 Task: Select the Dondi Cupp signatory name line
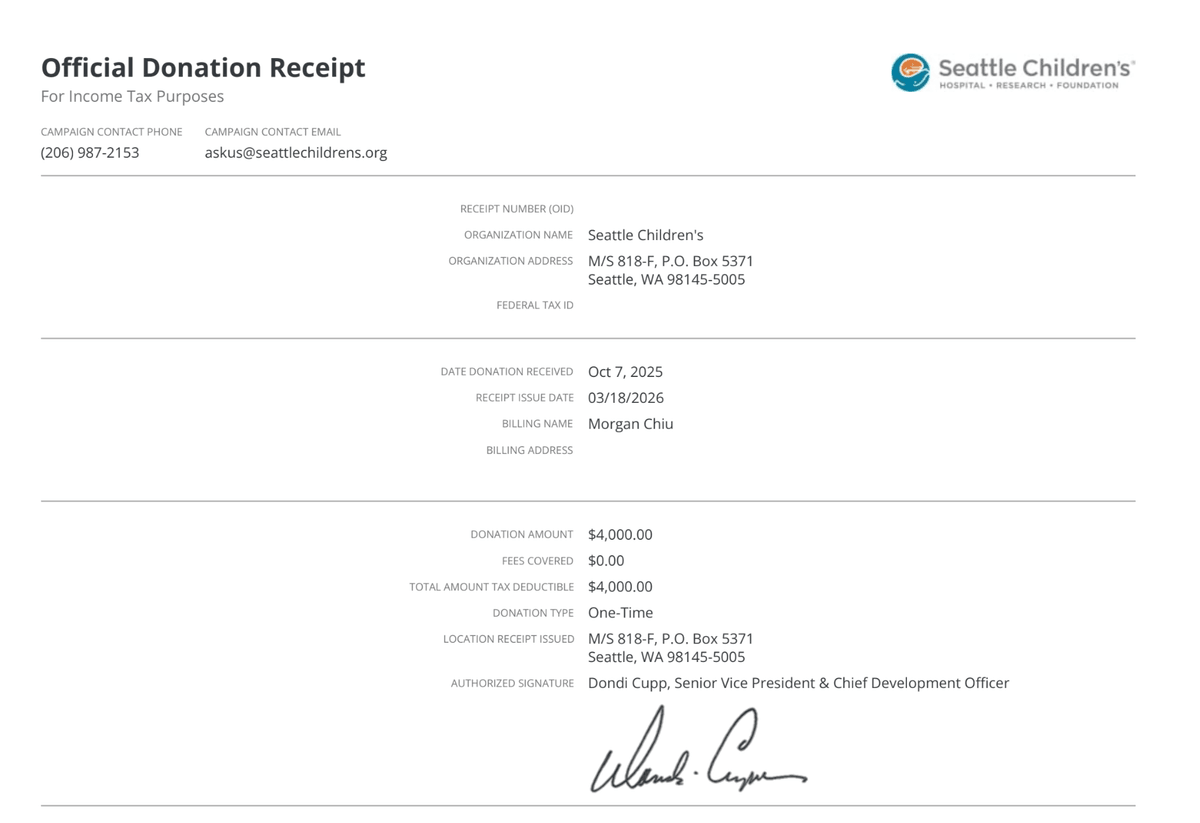(x=799, y=683)
